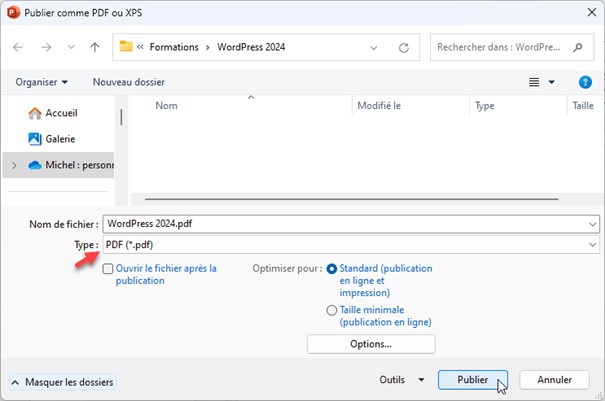Image resolution: width=605 pixels, height=401 pixels.
Task: Refresh the current folder view
Action: [403, 47]
